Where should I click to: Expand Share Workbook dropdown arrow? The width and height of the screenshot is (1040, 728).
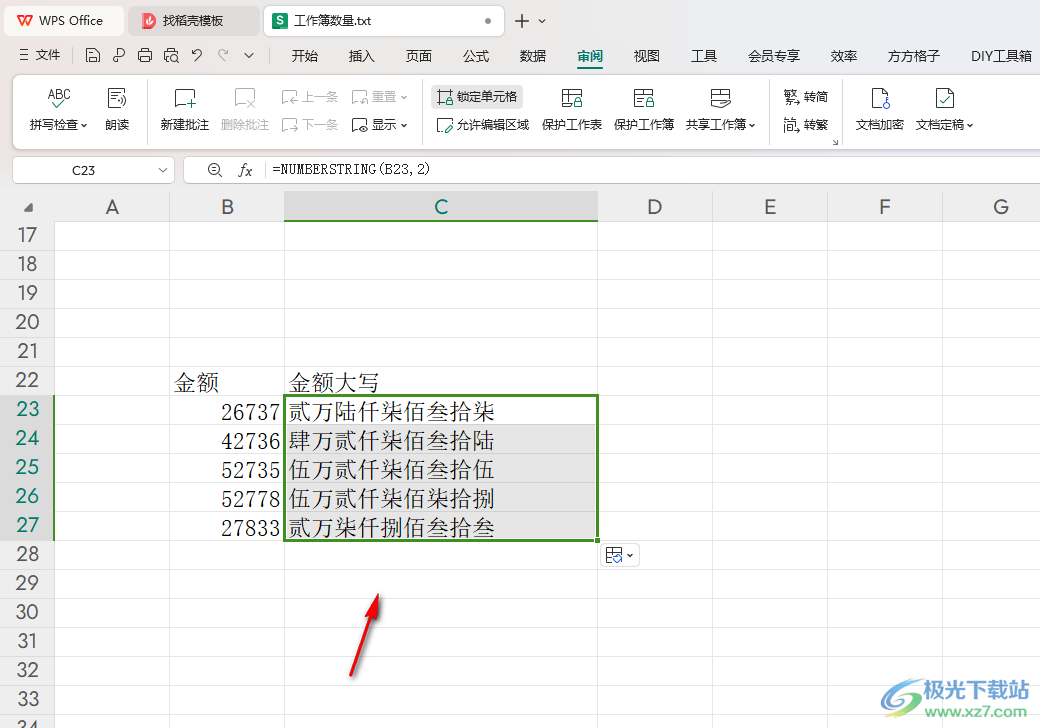pos(752,125)
